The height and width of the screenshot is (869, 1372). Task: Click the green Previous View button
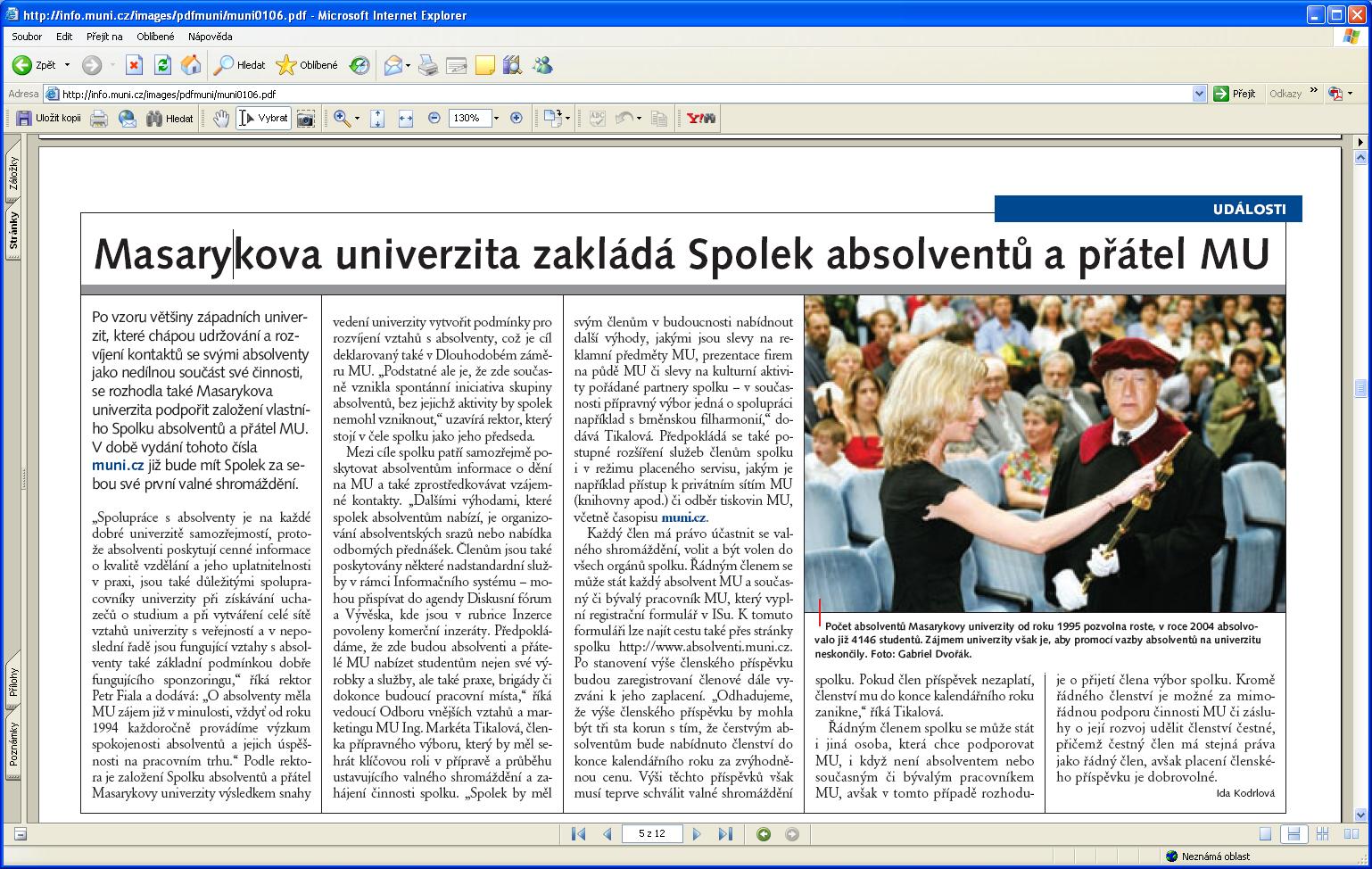click(764, 834)
